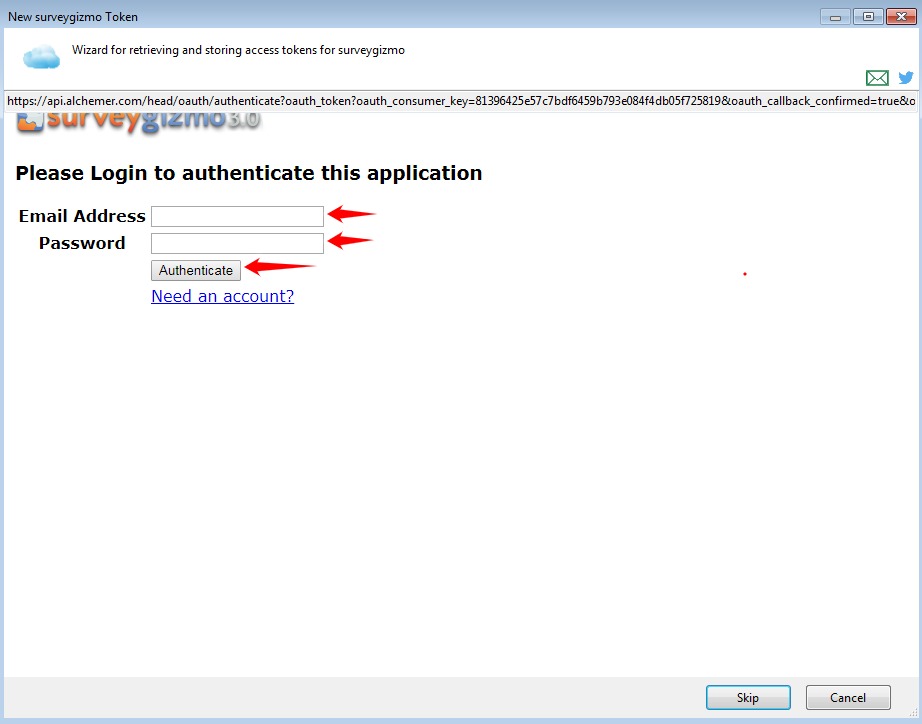Click the blue cloud wizard icon
The width and height of the screenshot is (922, 724).
point(41,56)
